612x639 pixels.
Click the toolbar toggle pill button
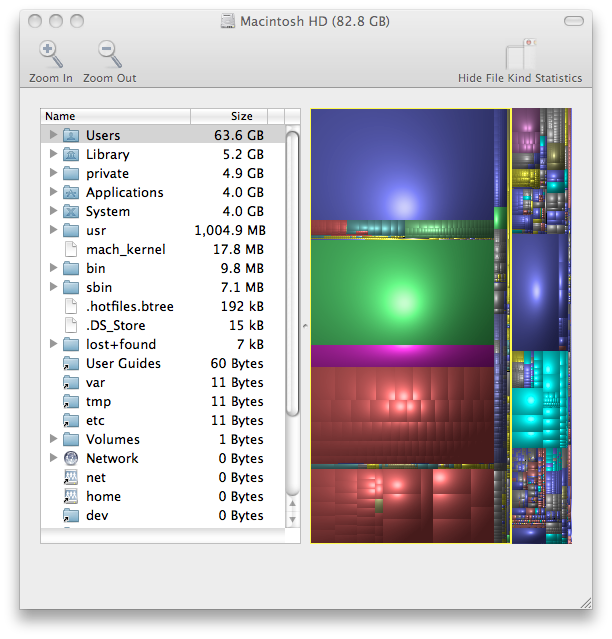pos(574,21)
